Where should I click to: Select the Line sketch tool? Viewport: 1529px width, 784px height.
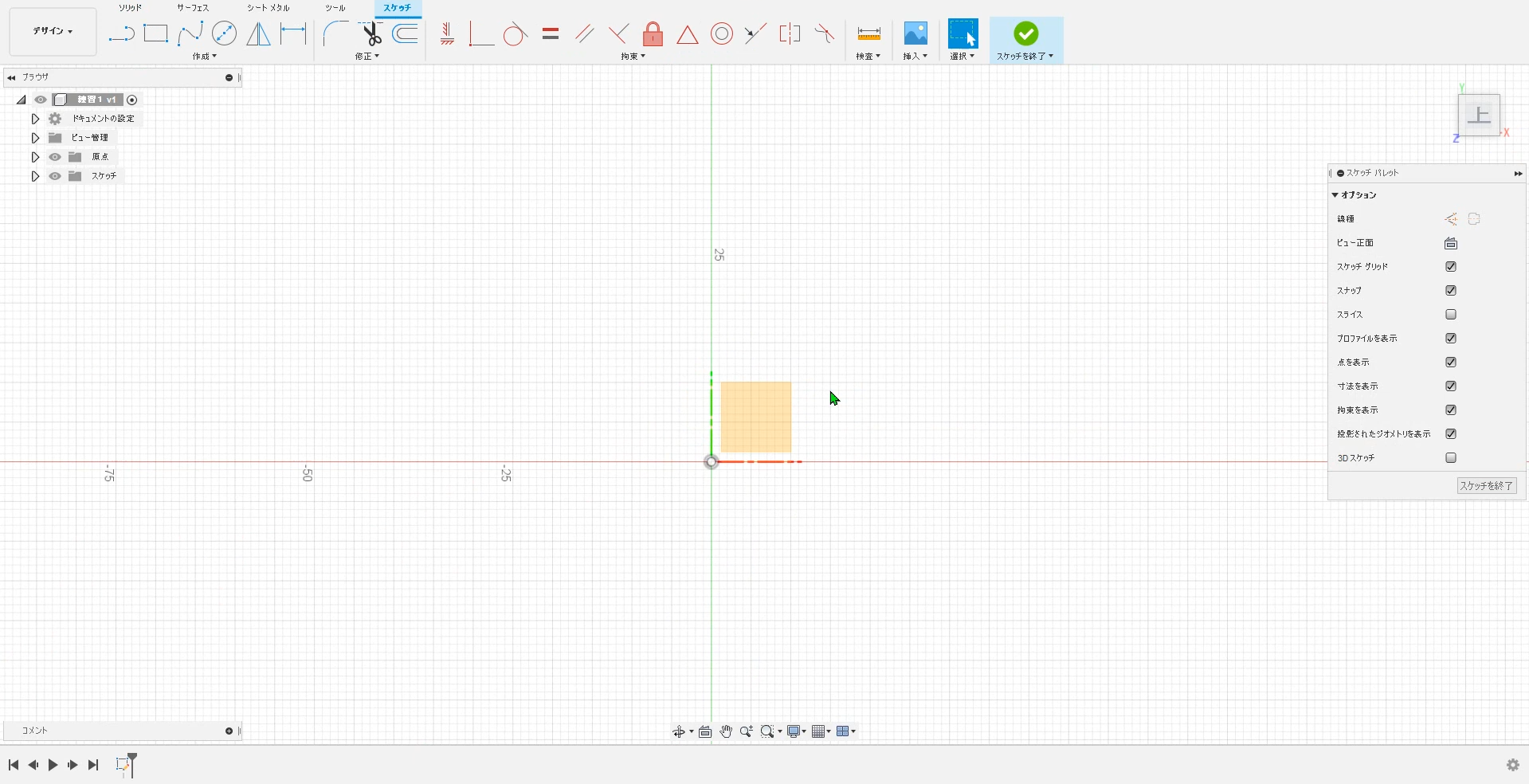pyautogui.click(x=121, y=33)
